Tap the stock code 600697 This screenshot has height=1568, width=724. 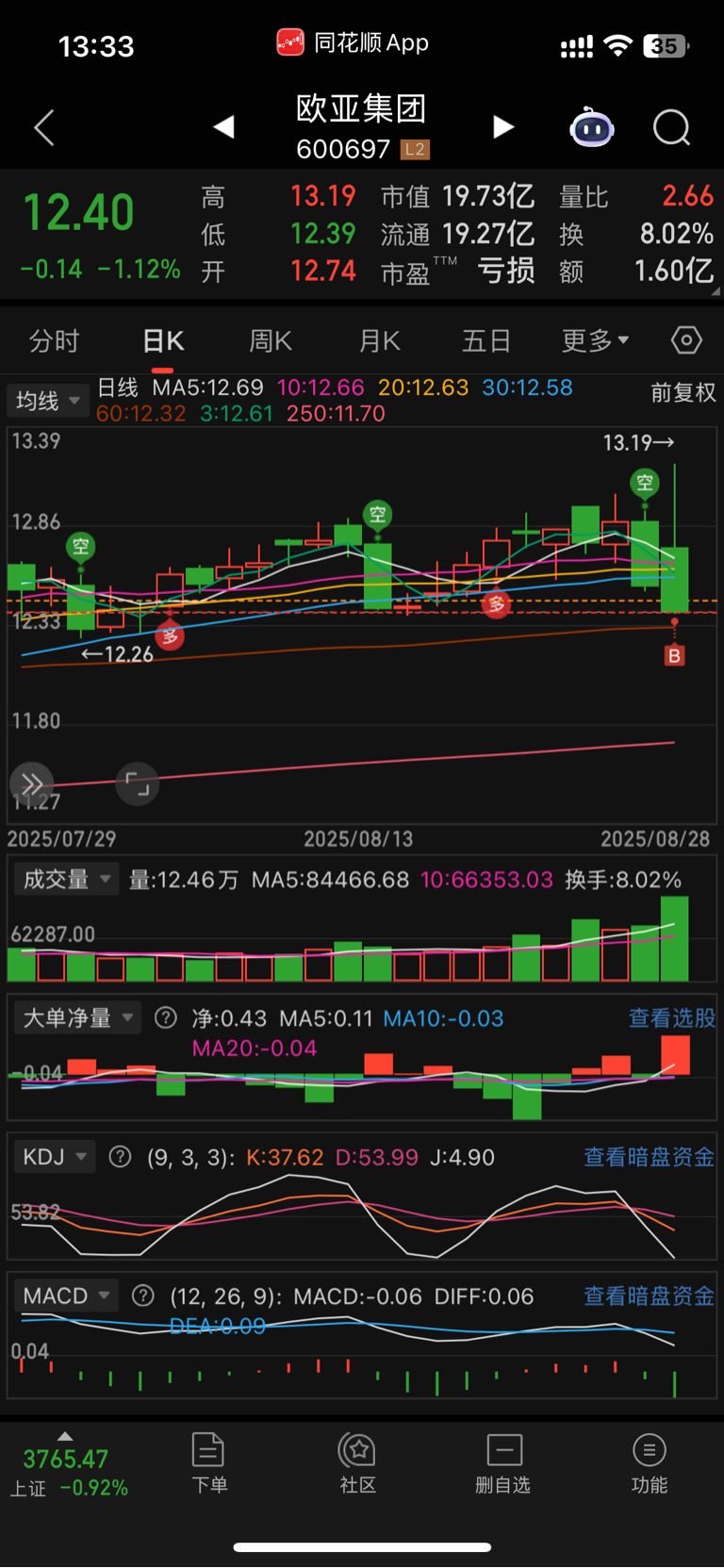(x=343, y=149)
